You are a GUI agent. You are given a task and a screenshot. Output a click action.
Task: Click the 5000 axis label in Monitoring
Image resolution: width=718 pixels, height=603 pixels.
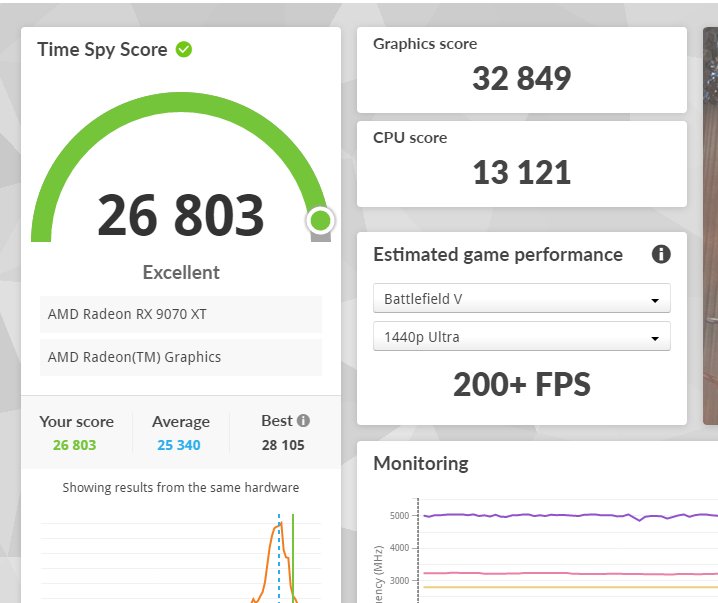(x=399, y=516)
